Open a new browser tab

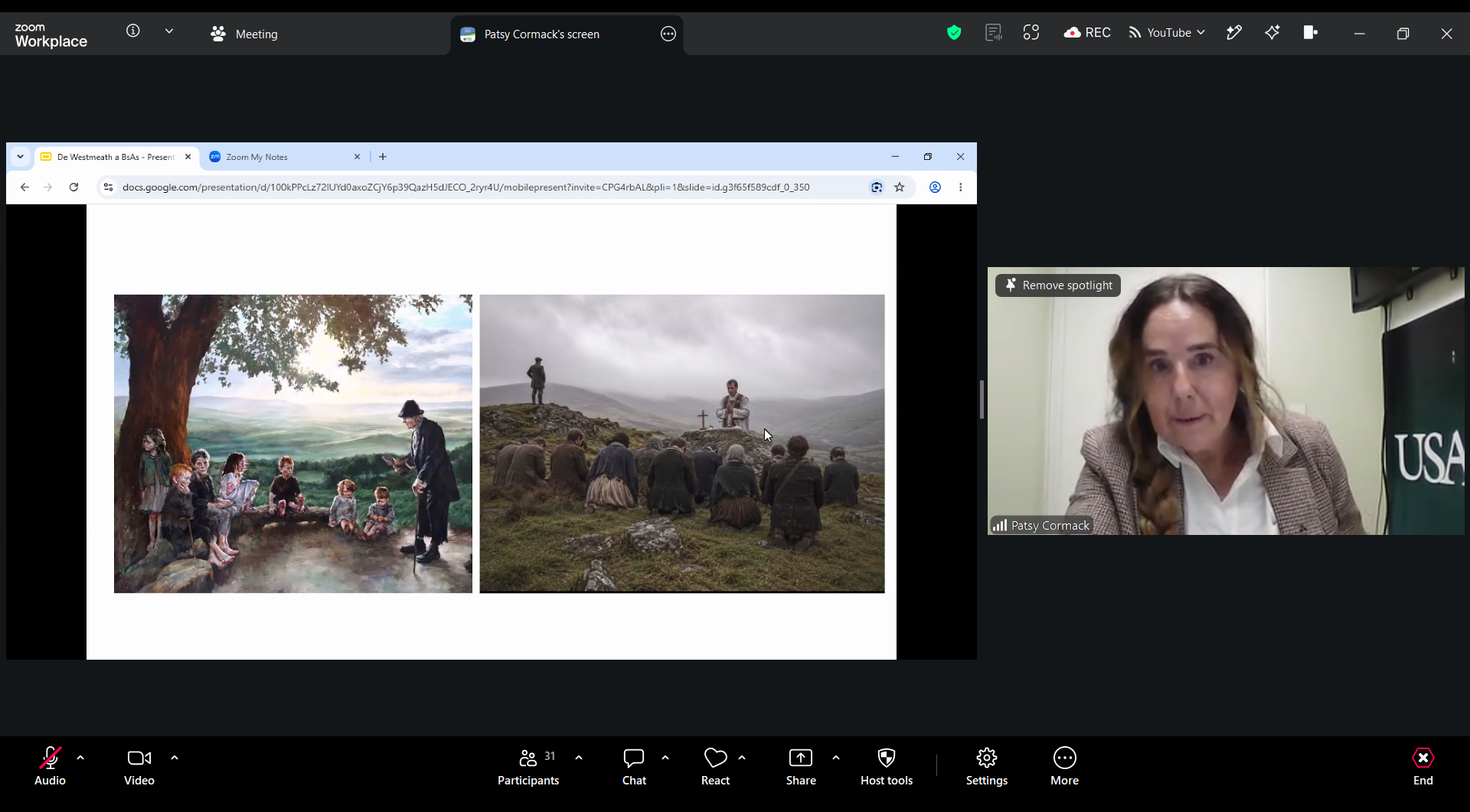click(383, 157)
